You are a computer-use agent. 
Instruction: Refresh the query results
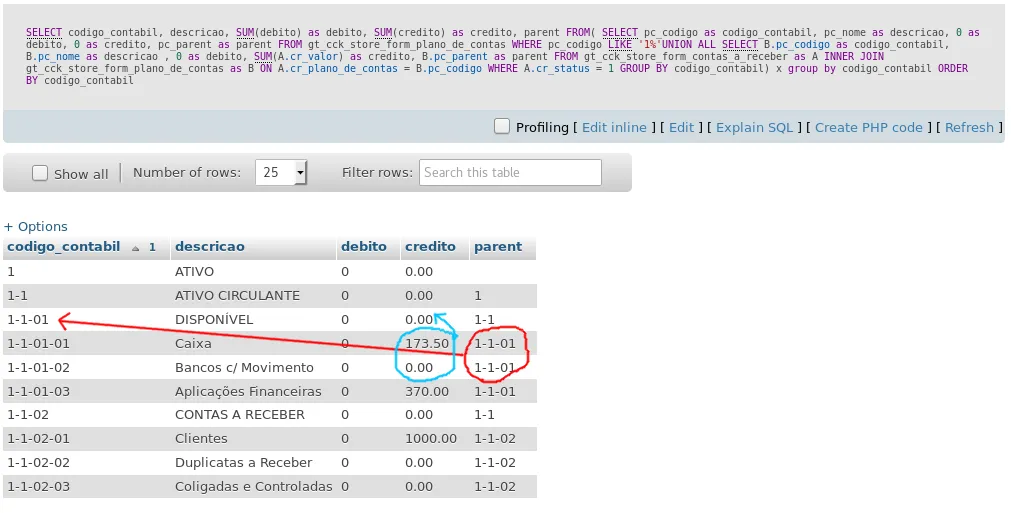tap(969, 128)
